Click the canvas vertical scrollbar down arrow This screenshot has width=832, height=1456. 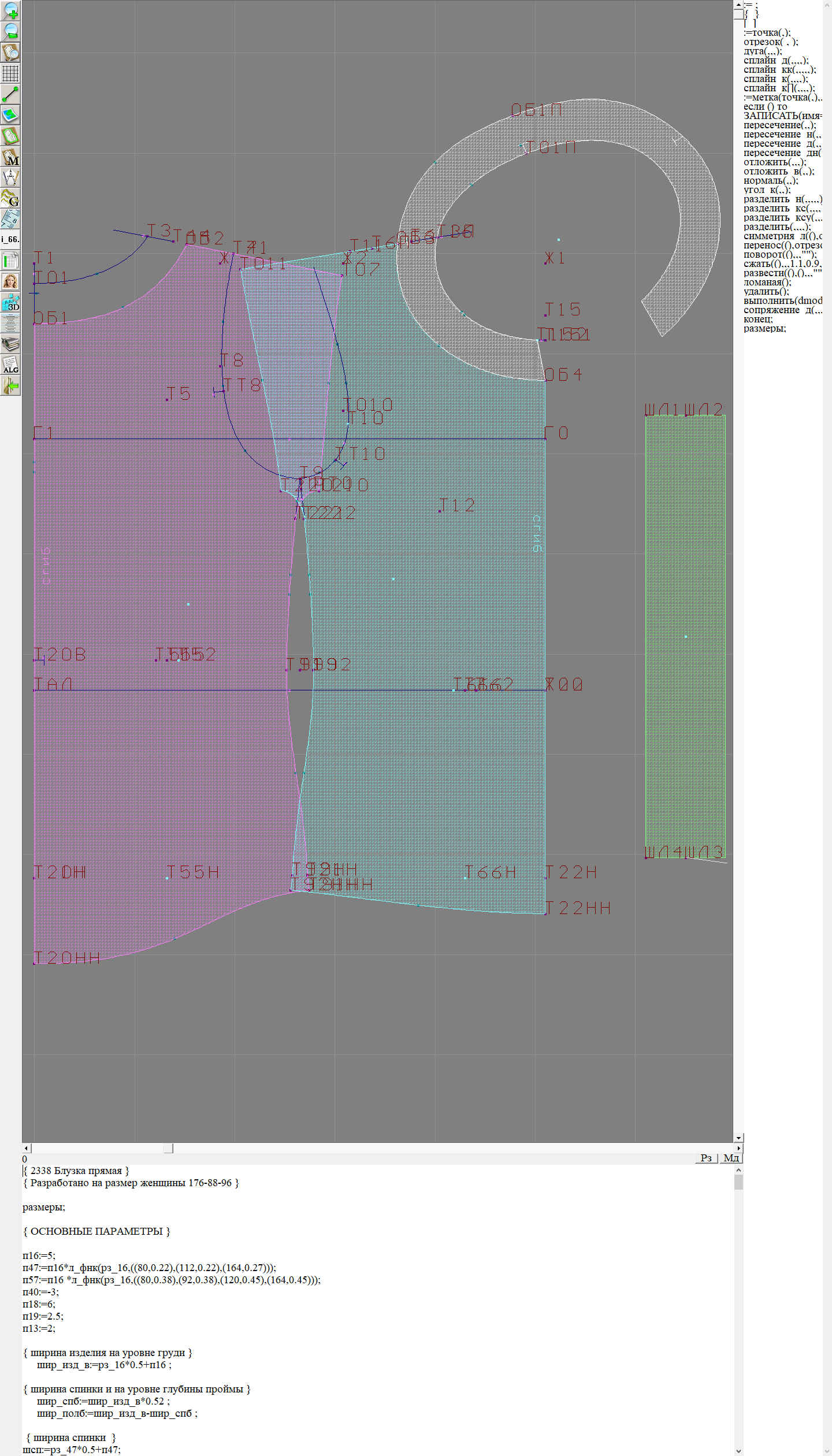[738, 1138]
